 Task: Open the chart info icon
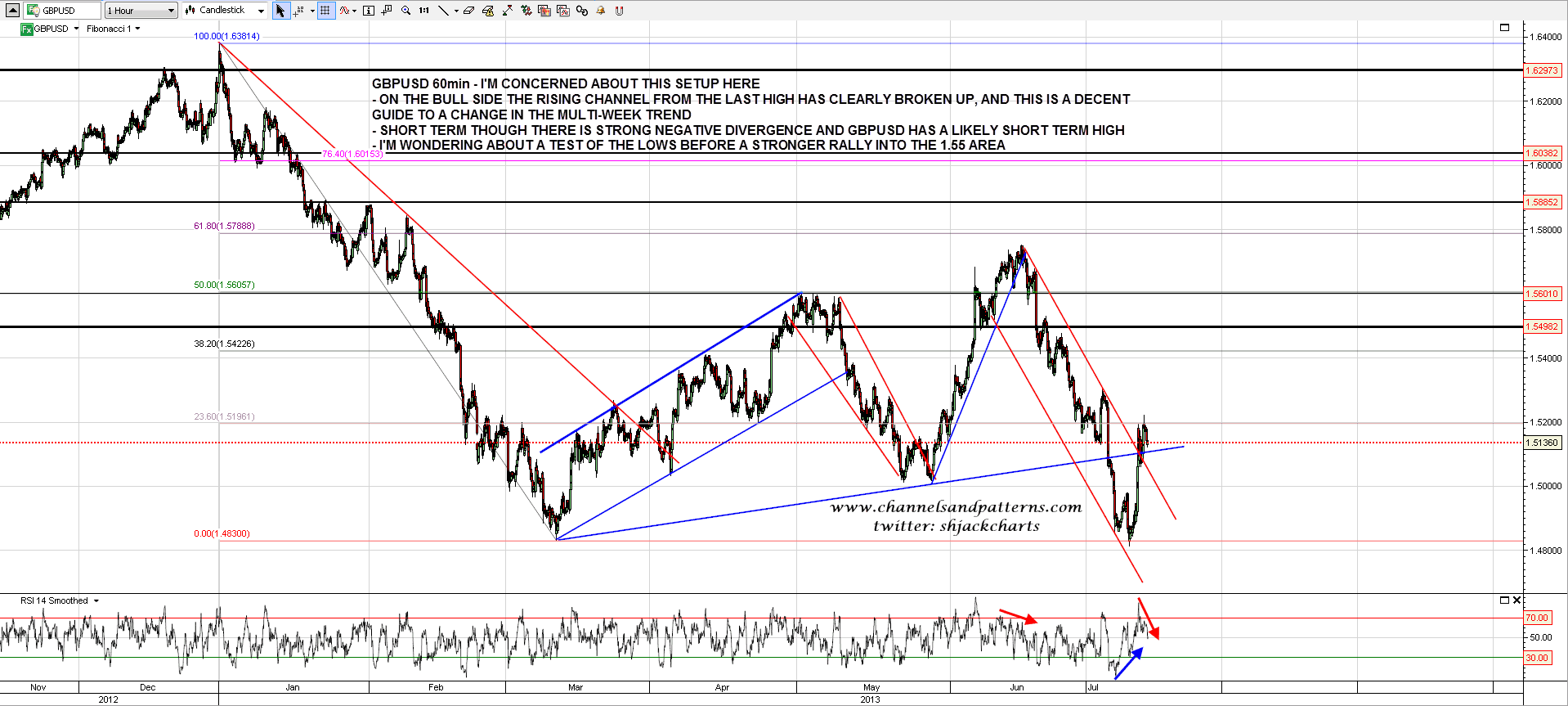coord(368,11)
